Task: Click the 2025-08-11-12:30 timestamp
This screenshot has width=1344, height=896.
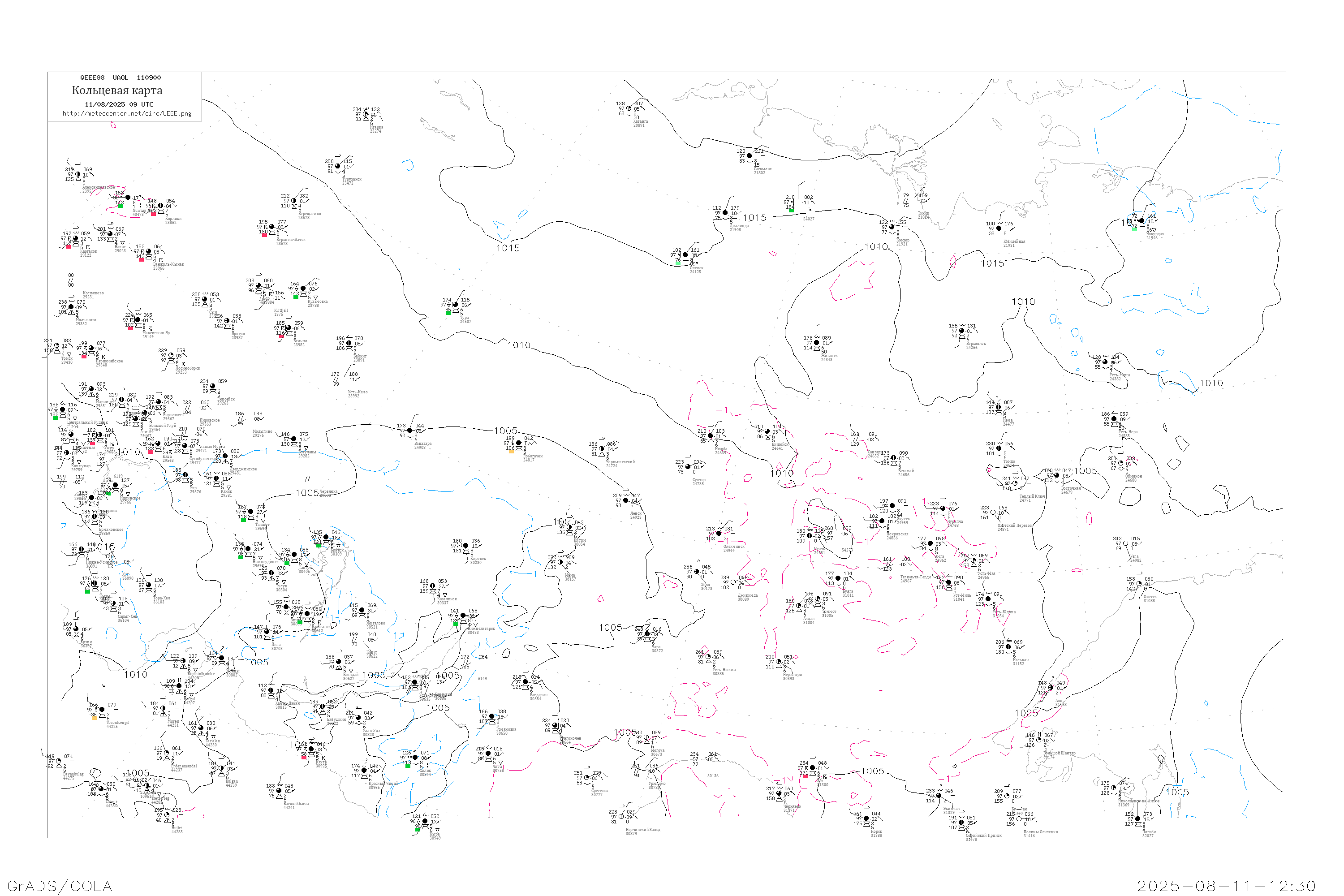Action: click(1226, 886)
